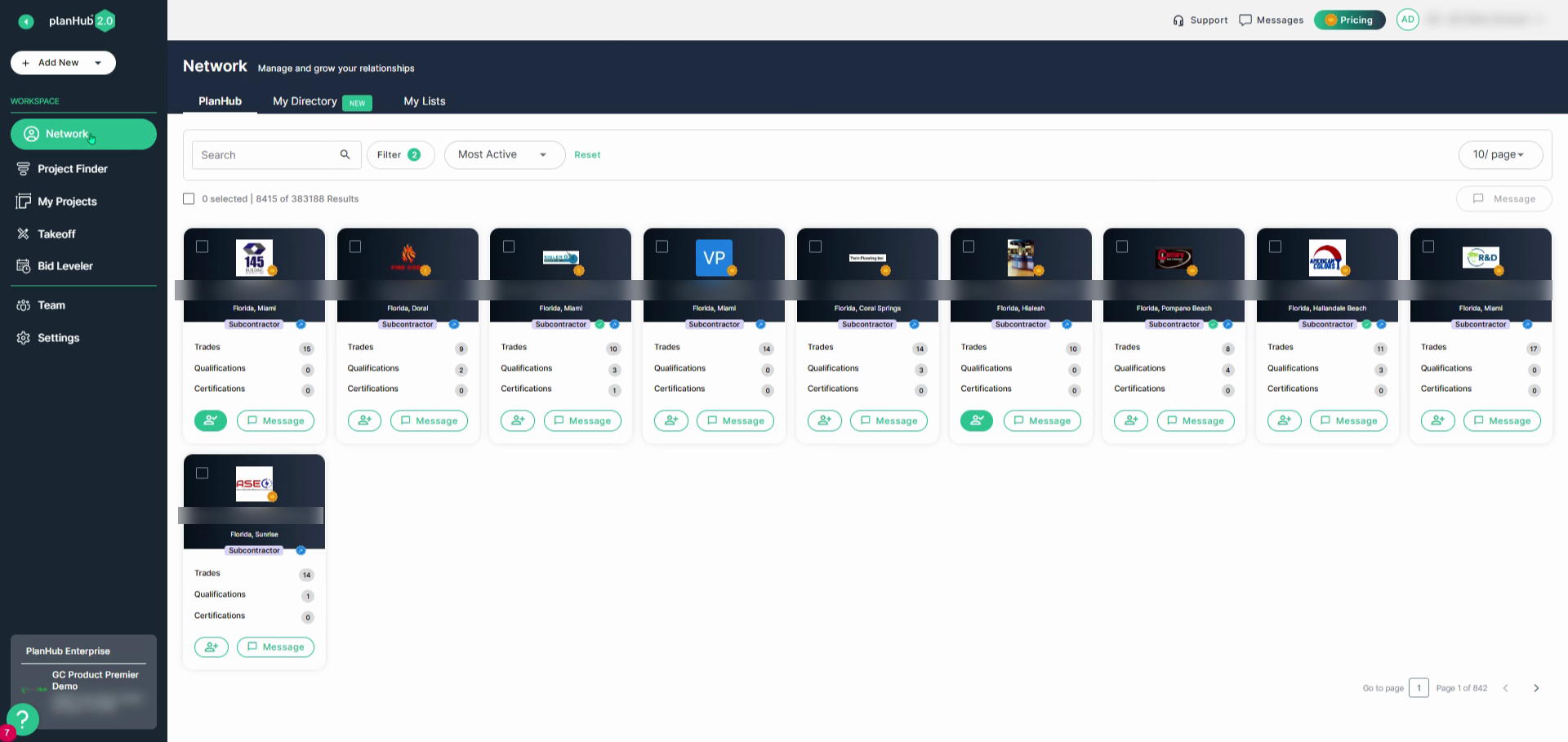Screen dimensions: 1568x742
Task: Check the Hallandale Beach card checkbox
Action: [x=1276, y=247]
